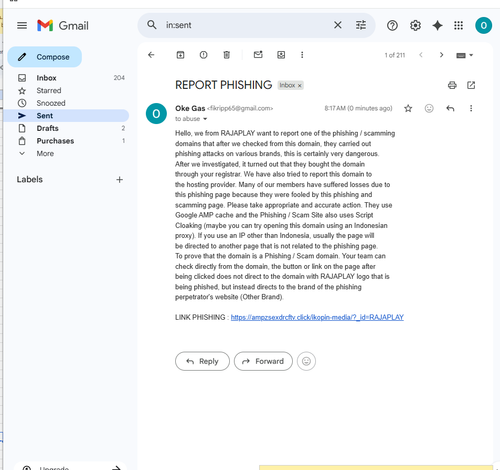
Task: Go back to the Sent list
Action: (151, 55)
